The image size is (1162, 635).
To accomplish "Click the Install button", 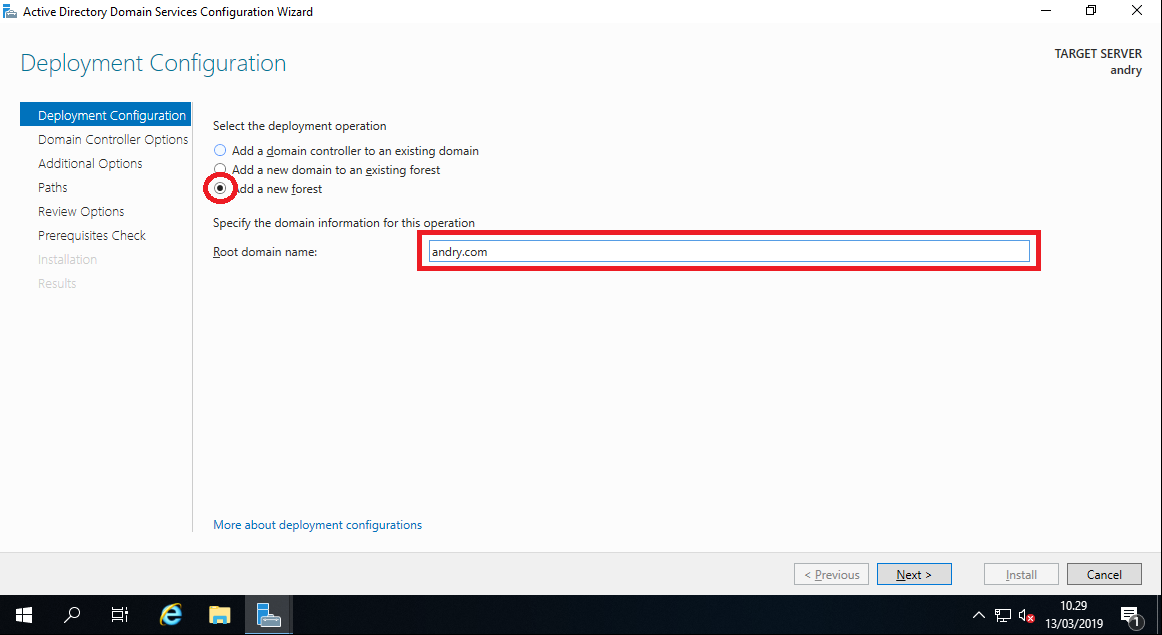I will click(1021, 574).
